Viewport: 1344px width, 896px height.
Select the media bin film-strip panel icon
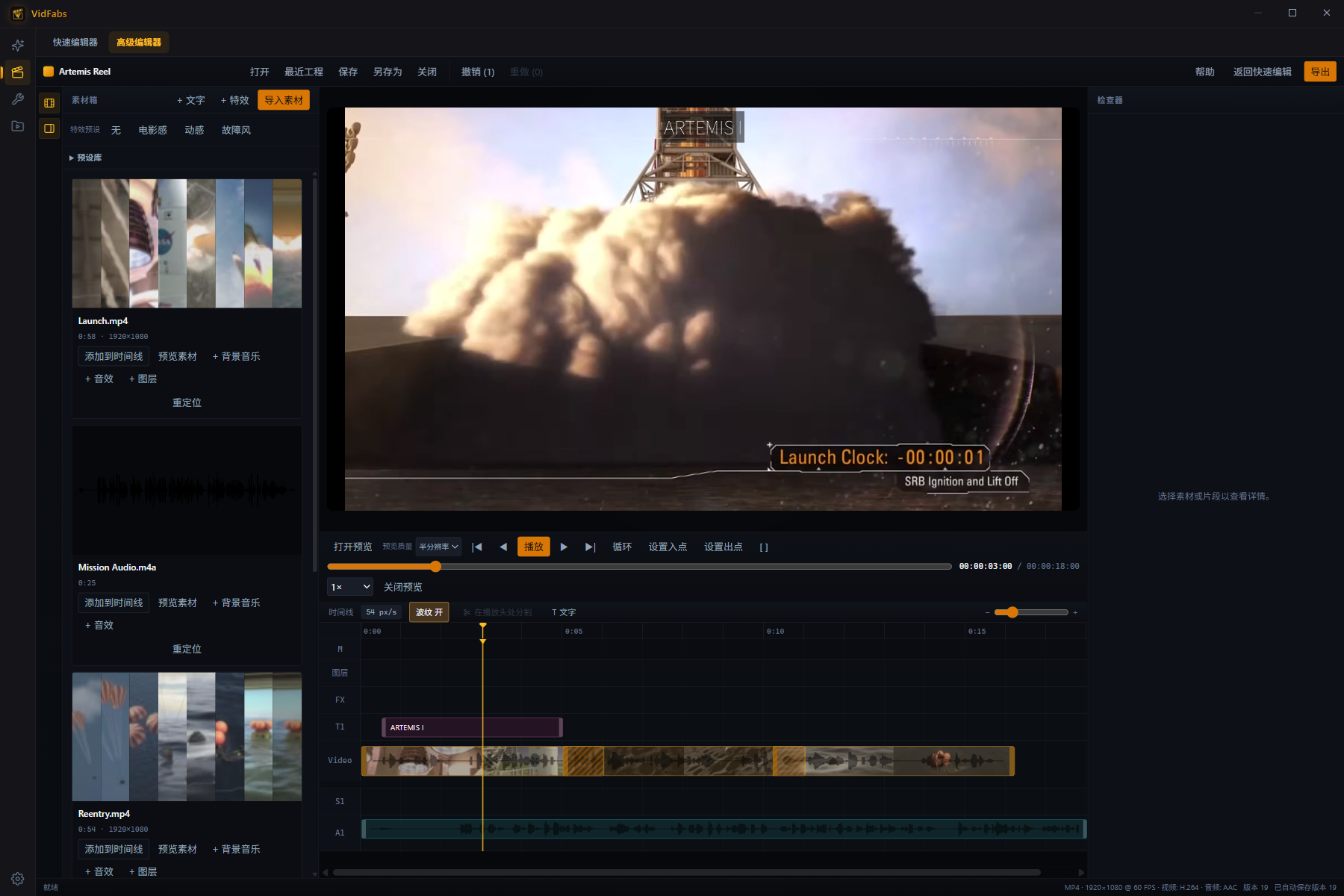coord(49,102)
